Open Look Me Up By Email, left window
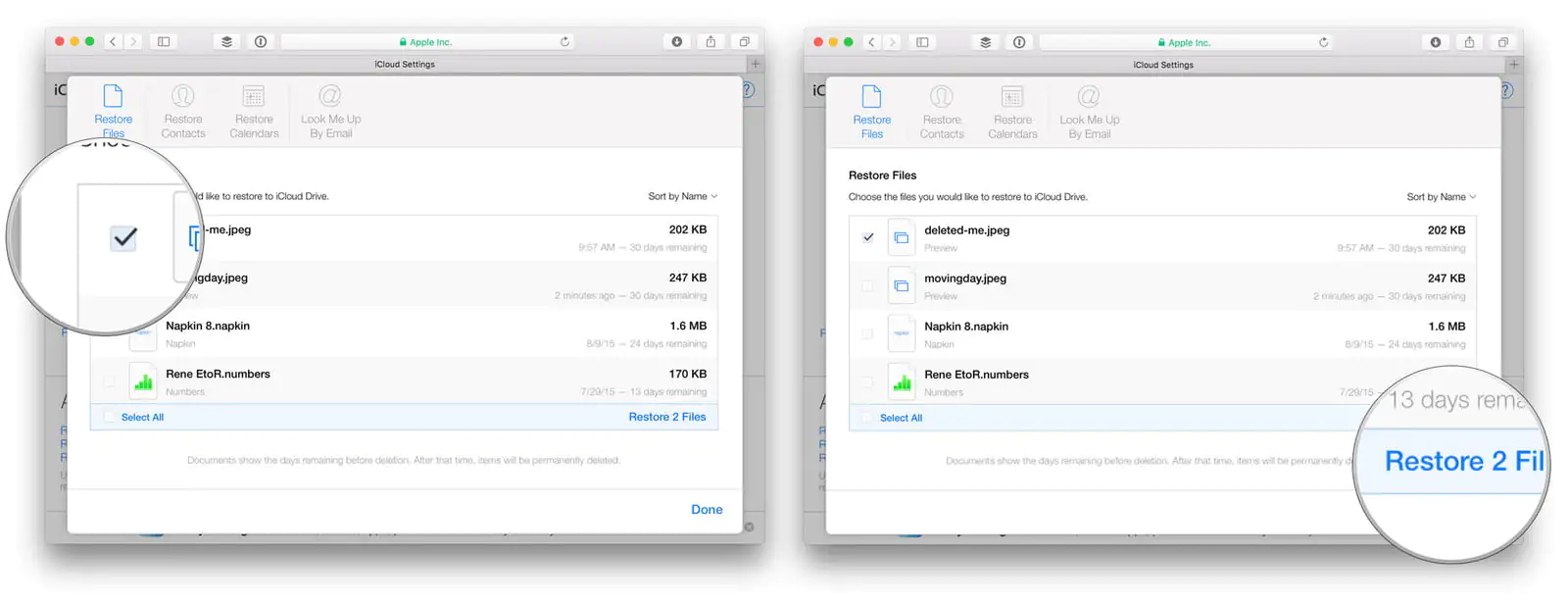 [330, 112]
